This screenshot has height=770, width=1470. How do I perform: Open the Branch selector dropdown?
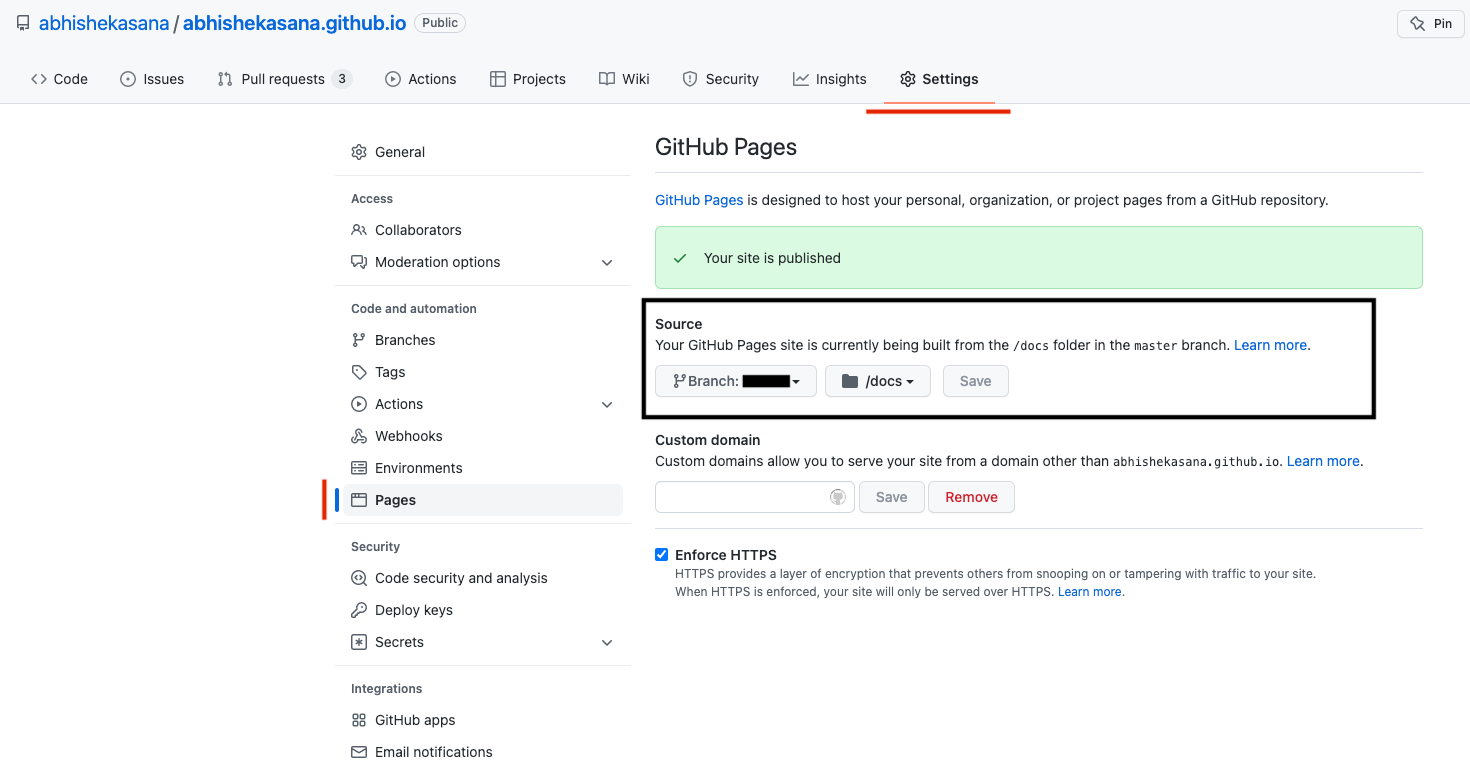736,381
